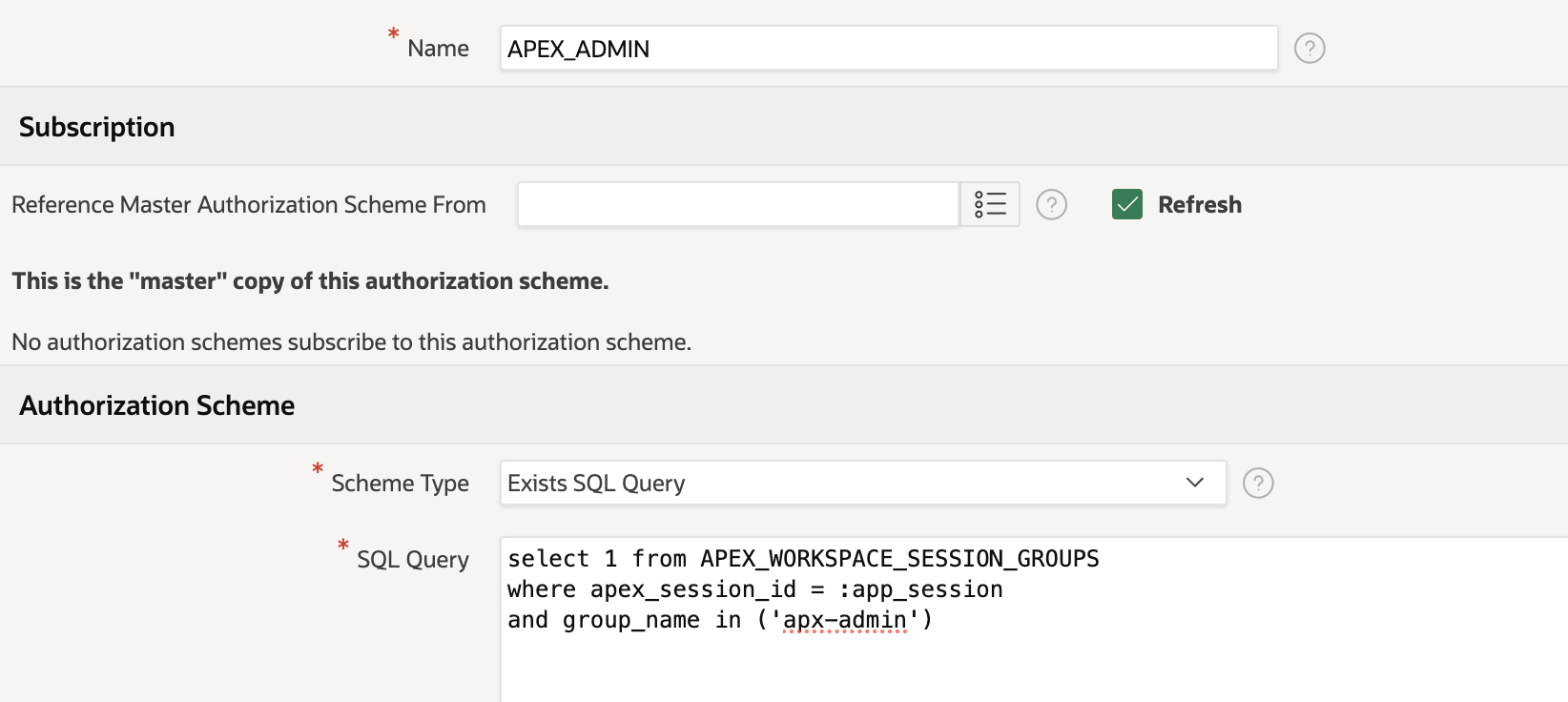Viewport: 1568px width, 702px height.
Task: Select the Subscription section heading
Action: 97,127
